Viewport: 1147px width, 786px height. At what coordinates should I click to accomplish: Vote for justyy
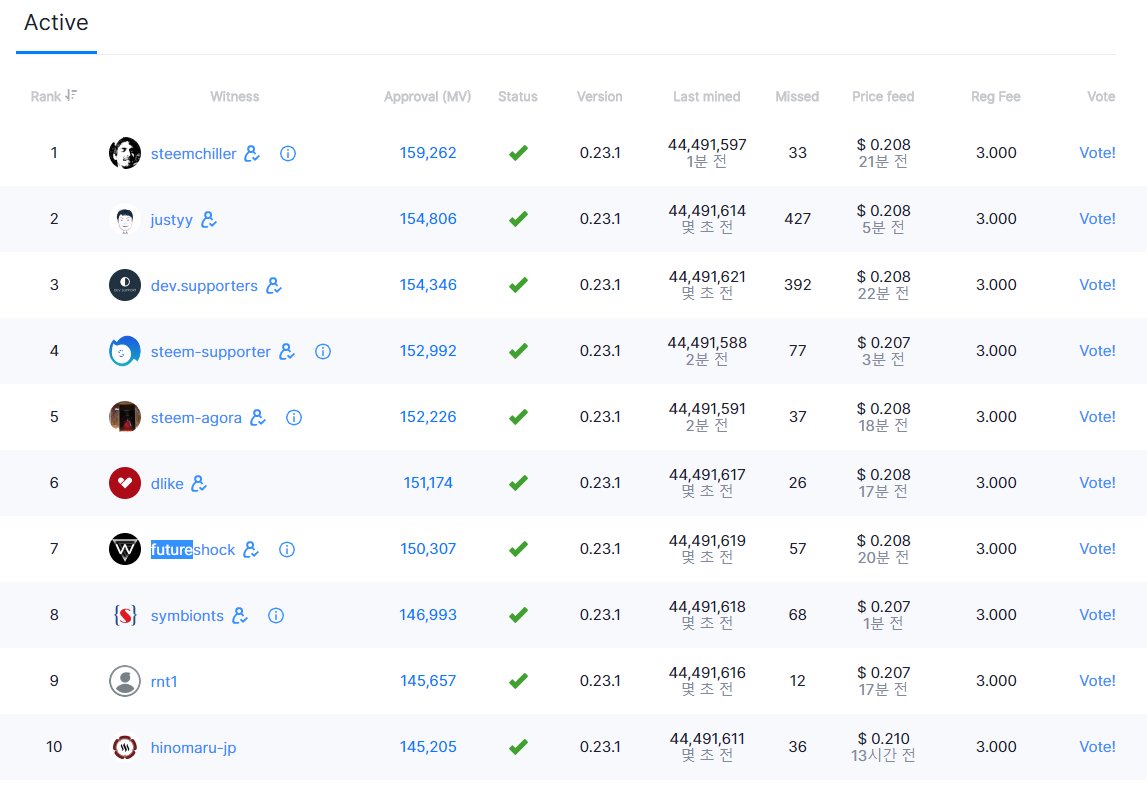coord(1097,219)
